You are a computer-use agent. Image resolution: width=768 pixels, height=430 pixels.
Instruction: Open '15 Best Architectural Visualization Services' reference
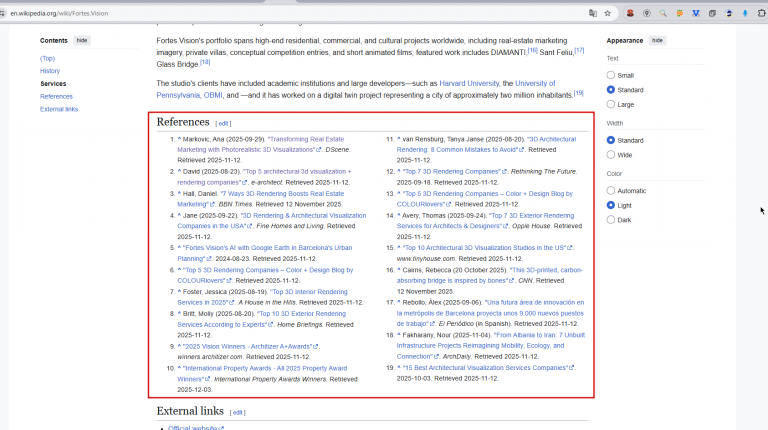pos(487,368)
